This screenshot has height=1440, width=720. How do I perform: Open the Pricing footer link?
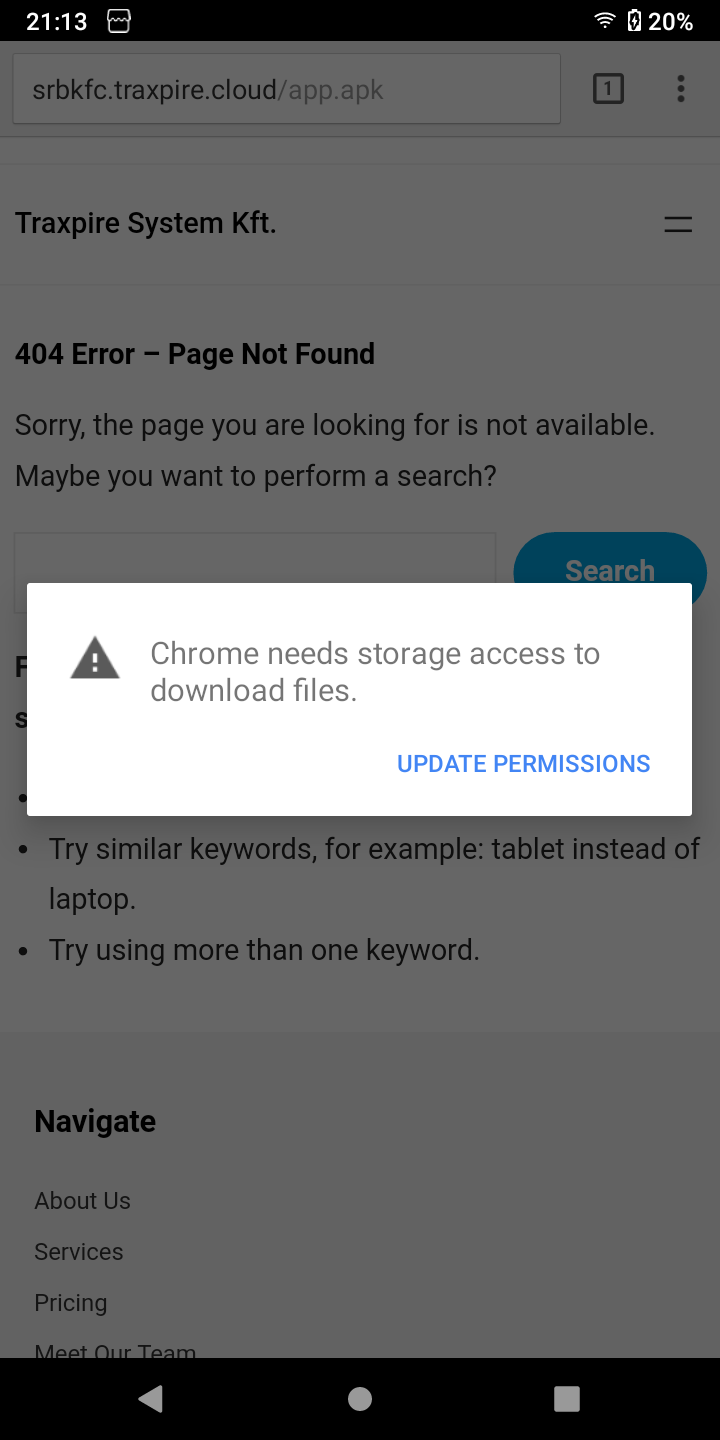coord(70,1303)
